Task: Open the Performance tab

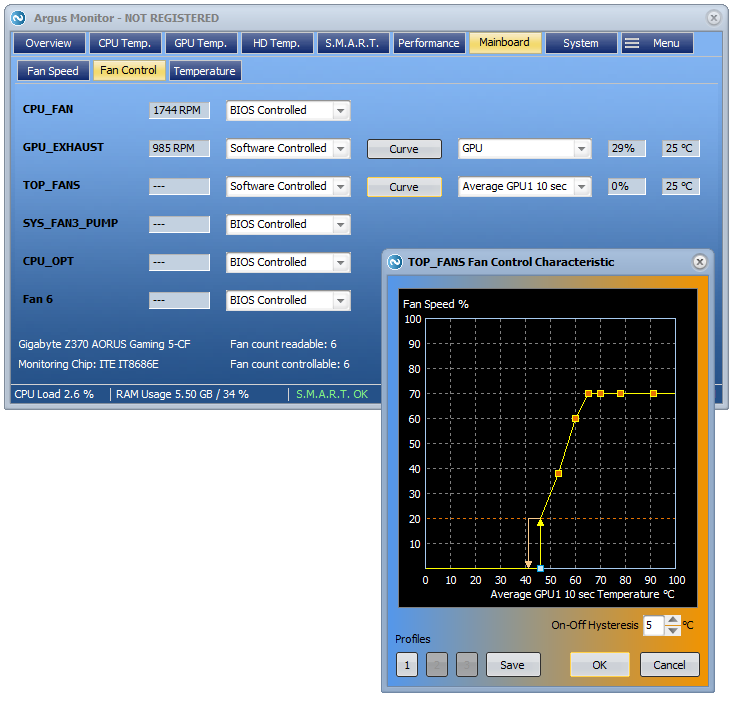Action: coord(429,43)
